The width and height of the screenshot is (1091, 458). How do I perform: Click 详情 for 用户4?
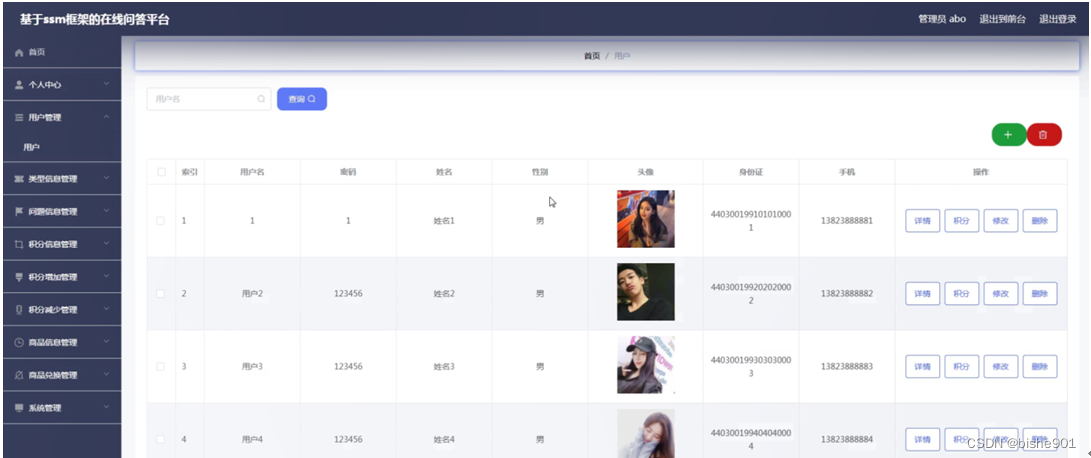(923, 439)
